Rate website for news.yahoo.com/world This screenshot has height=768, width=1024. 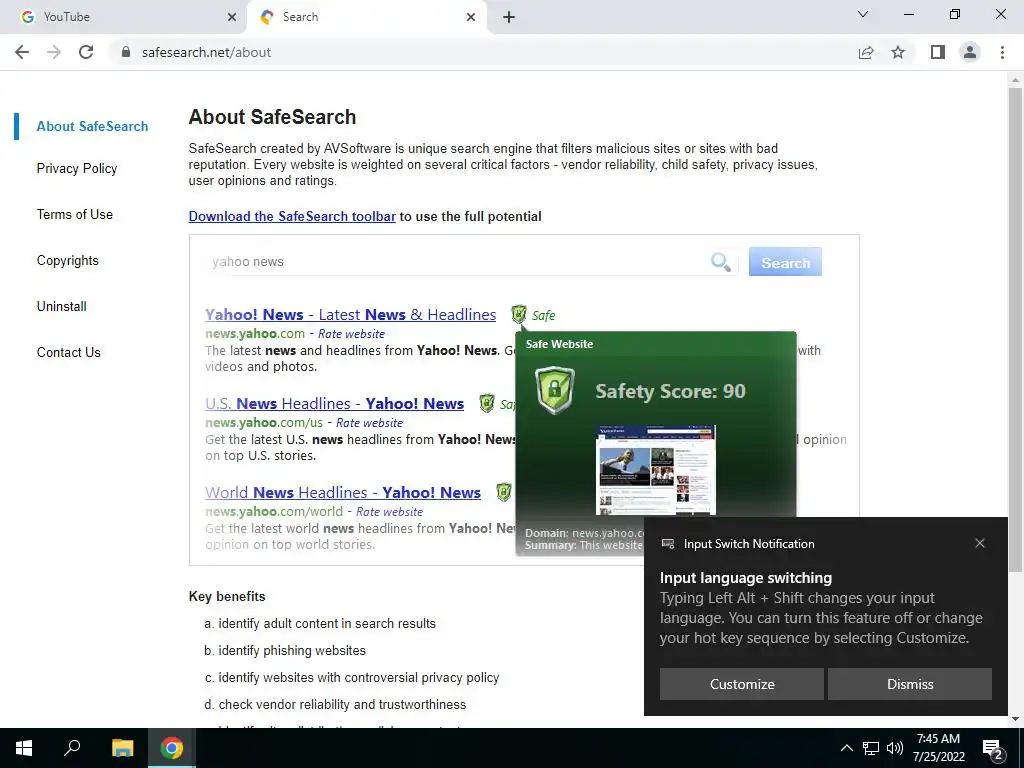[389, 511]
